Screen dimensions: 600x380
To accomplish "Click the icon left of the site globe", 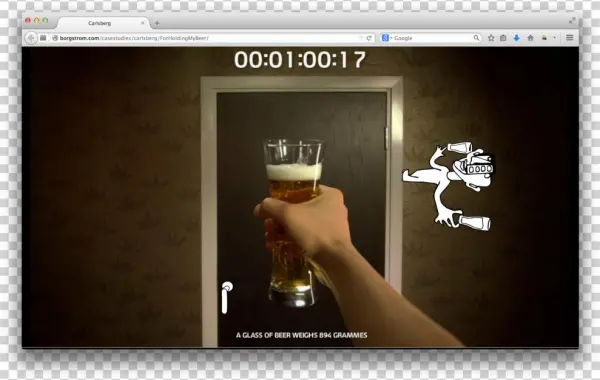I will coord(43,38).
